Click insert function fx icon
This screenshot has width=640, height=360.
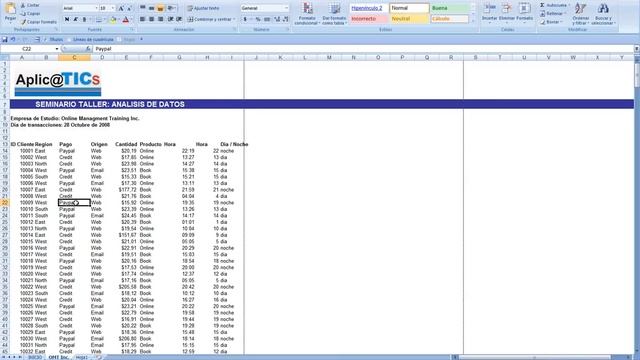coord(88,49)
